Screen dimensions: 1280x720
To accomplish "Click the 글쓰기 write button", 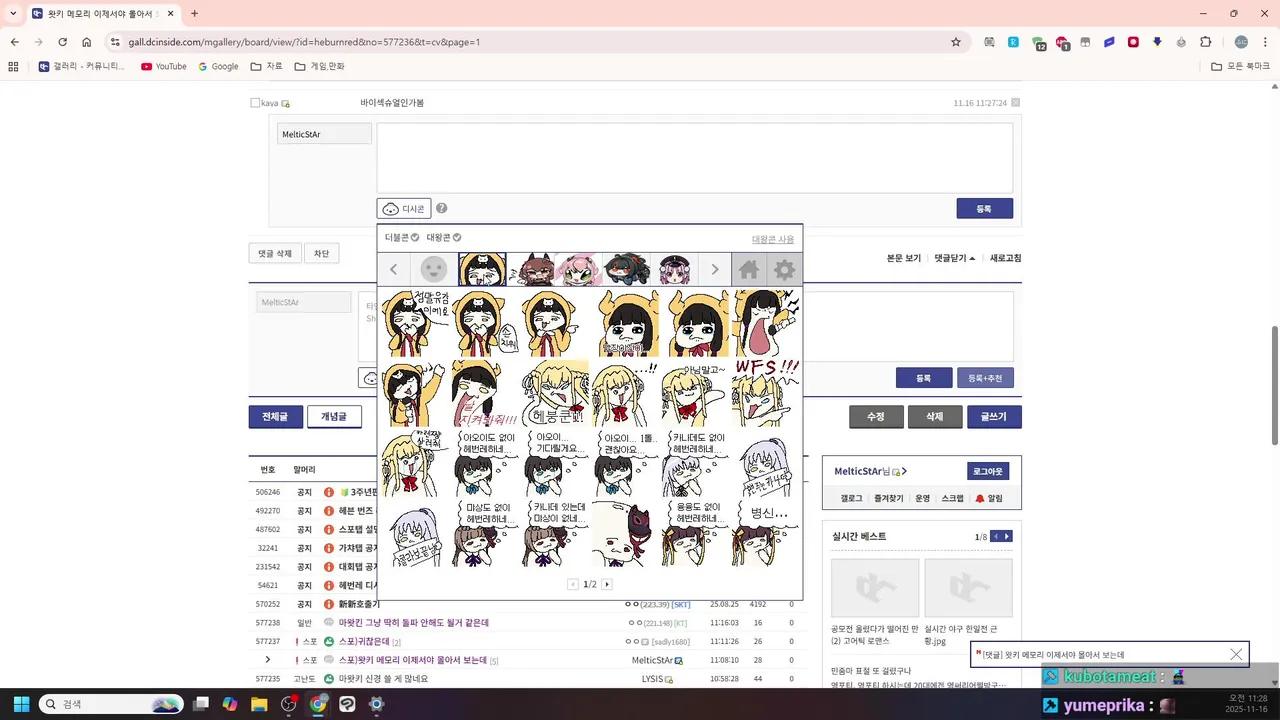I will point(994,416).
